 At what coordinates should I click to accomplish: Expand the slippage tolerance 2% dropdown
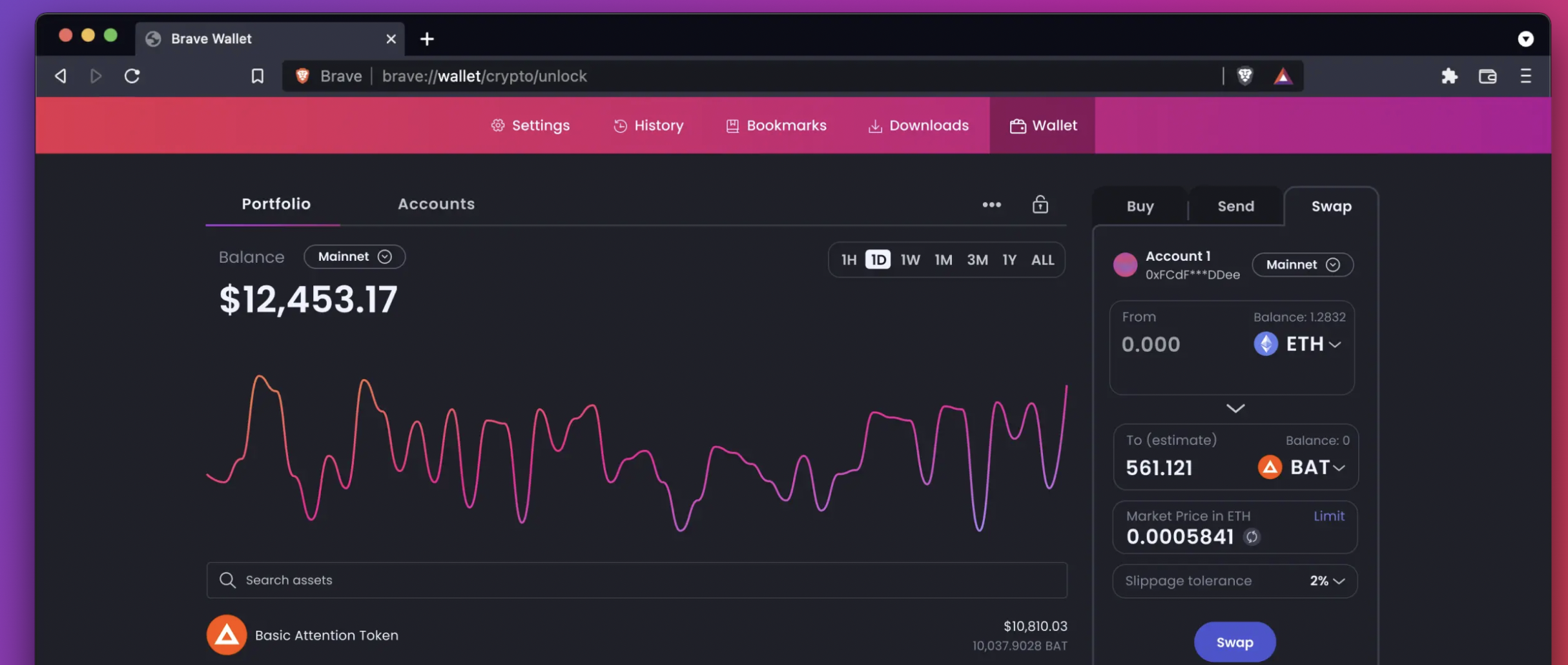(1328, 581)
